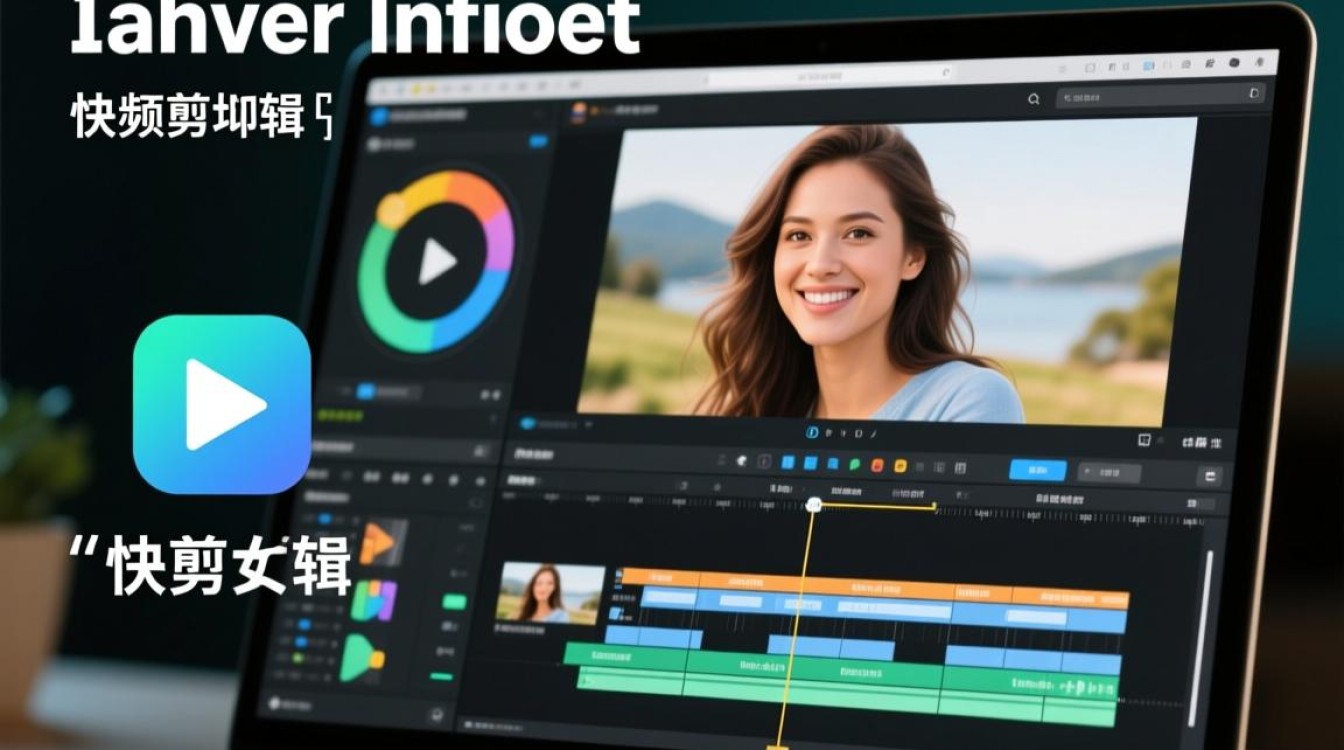Select the first clip on the dark green track
1344x750 pixels.
625,655
